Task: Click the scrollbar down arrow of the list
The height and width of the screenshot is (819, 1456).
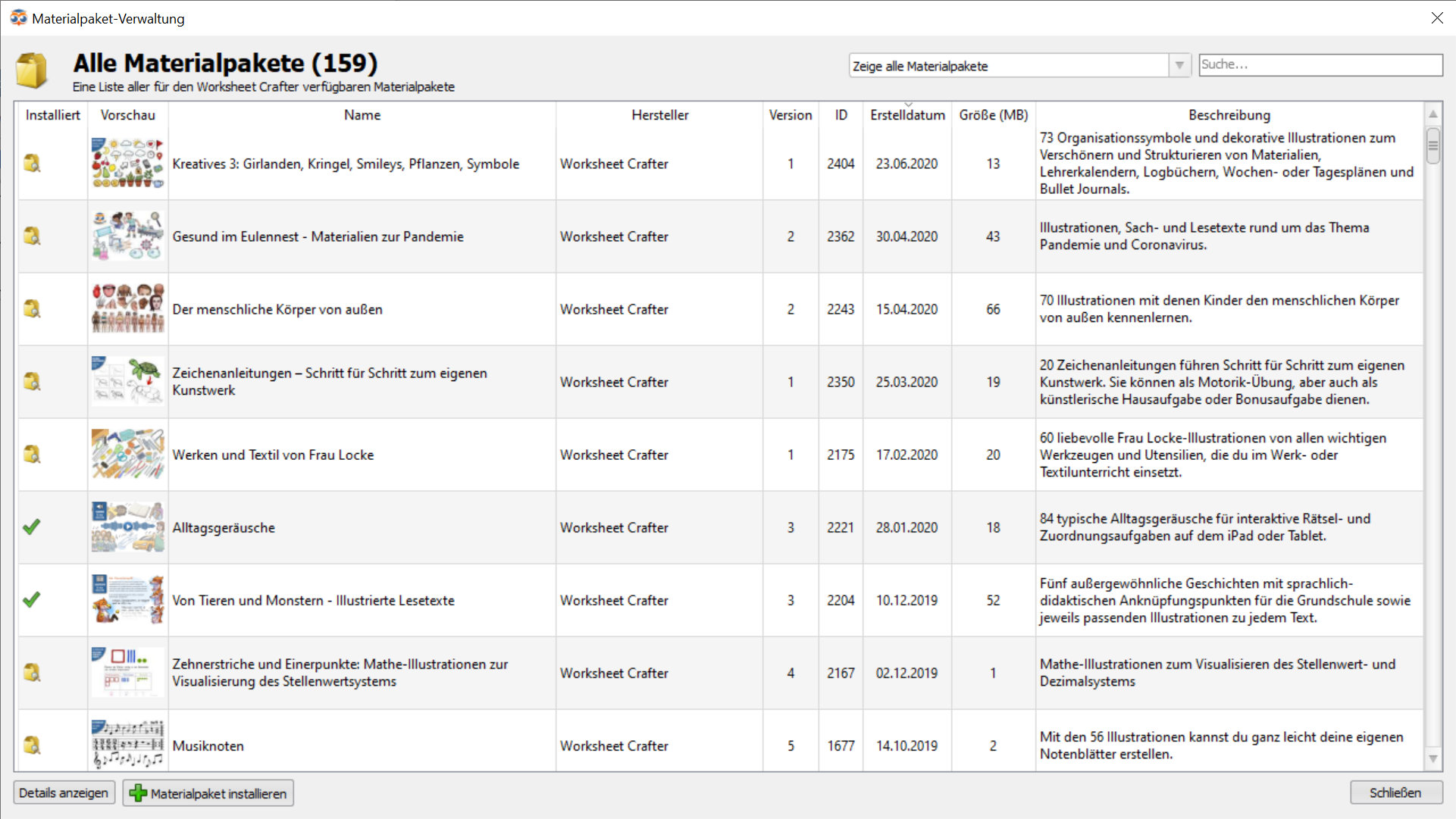Action: pyautogui.click(x=1433, y=758)
